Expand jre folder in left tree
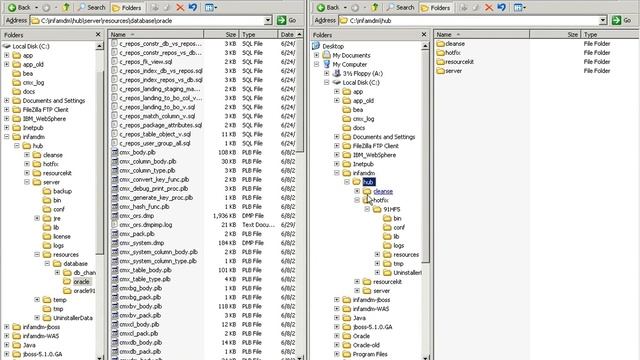 (x=37, y=218)
